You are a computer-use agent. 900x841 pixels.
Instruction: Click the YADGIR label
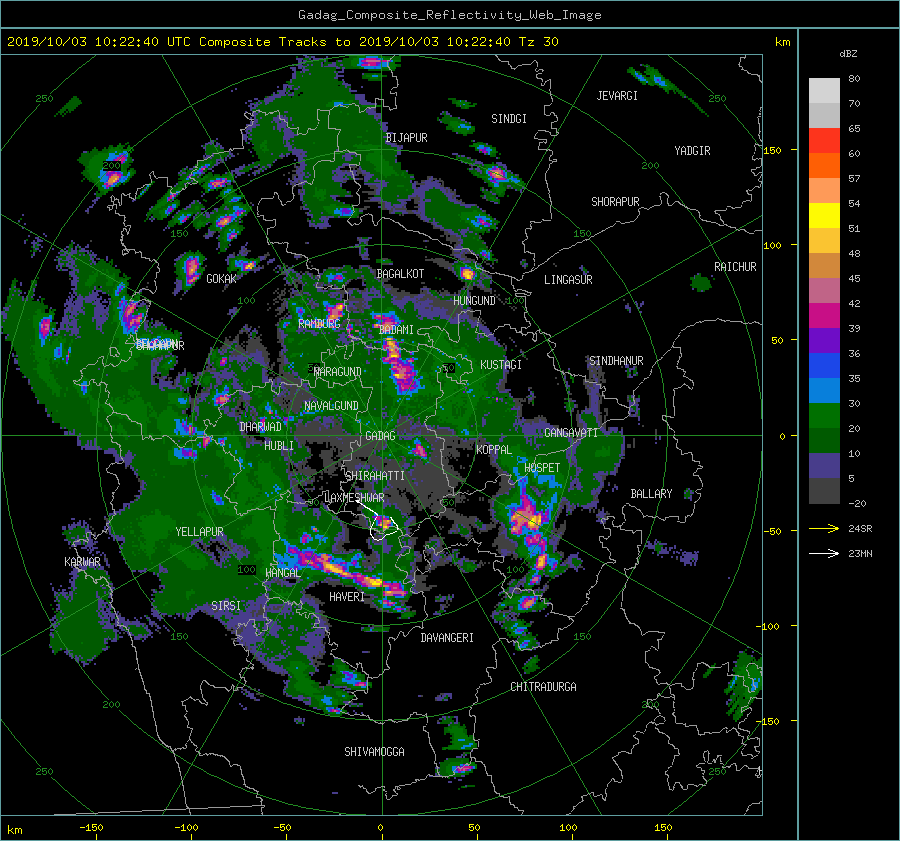click(x=692, y=151)
